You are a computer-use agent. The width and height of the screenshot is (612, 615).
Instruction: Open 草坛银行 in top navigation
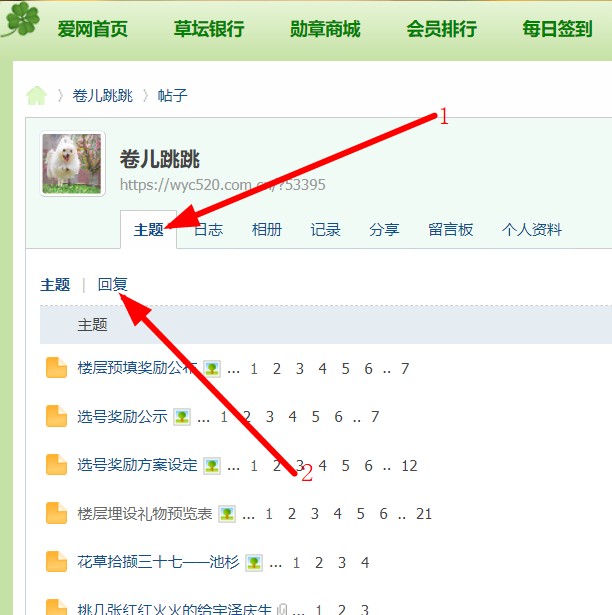pos(209,29)
